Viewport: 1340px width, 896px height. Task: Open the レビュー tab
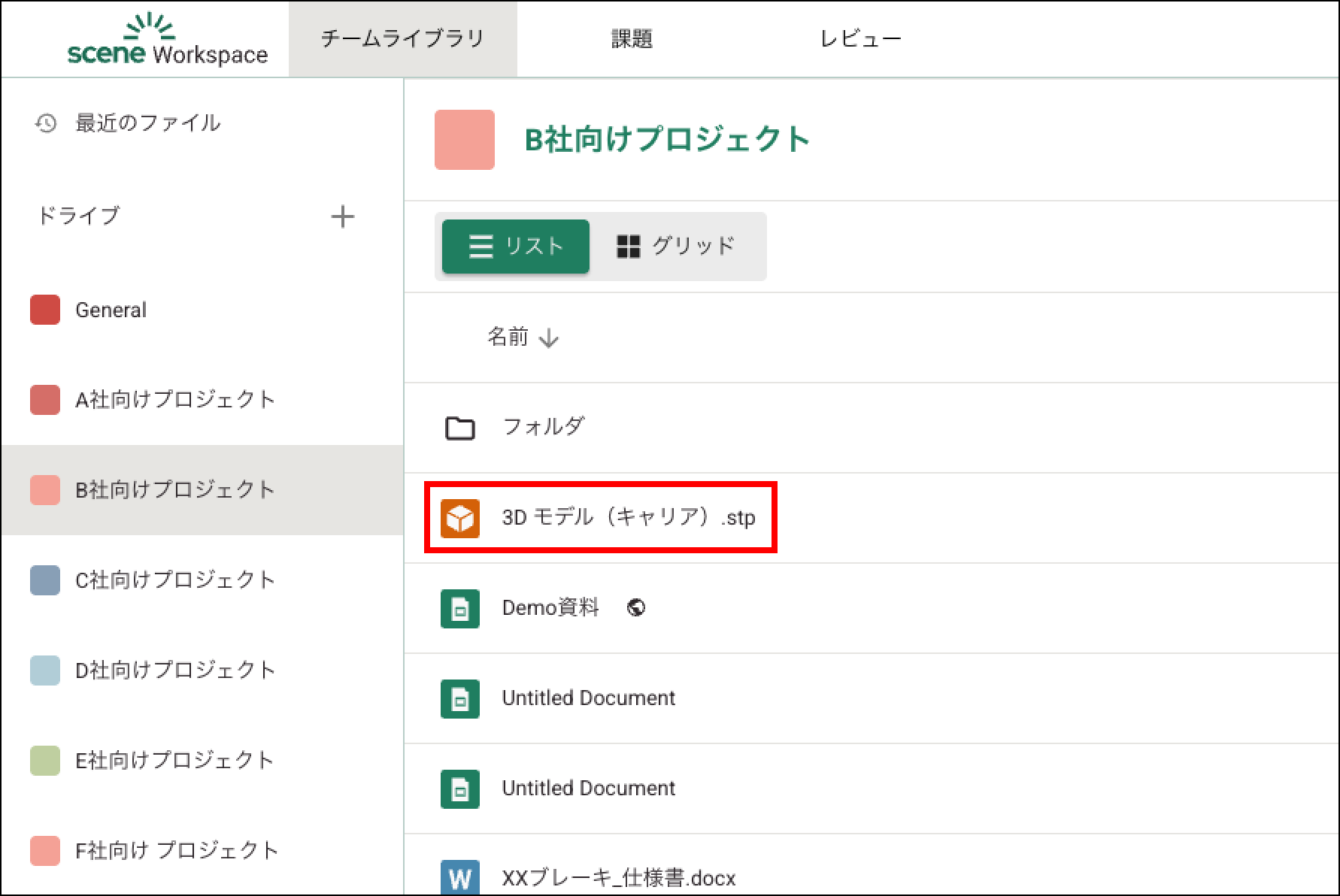point(860,39)
